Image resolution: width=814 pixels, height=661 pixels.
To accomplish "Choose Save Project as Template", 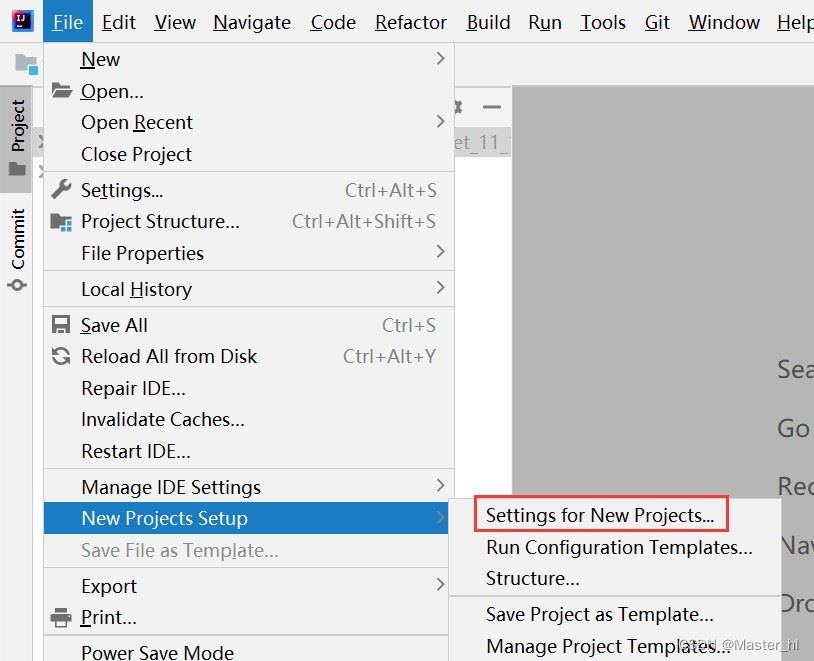I will click(600, 614).
